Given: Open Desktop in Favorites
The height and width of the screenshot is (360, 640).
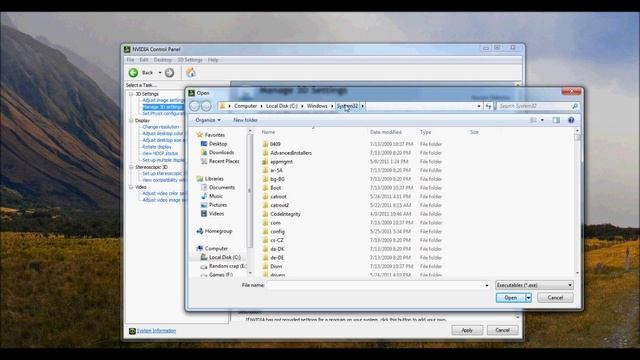Looking at the screenshot, I should pyautogui.click(x=218, y=144).
